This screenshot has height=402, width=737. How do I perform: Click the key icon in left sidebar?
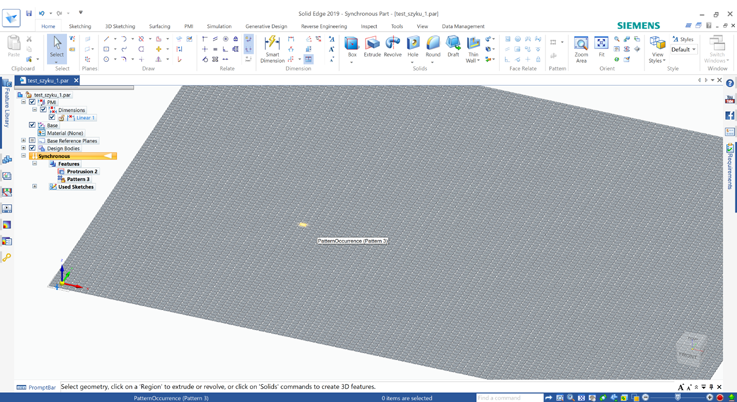click(7, 258)
